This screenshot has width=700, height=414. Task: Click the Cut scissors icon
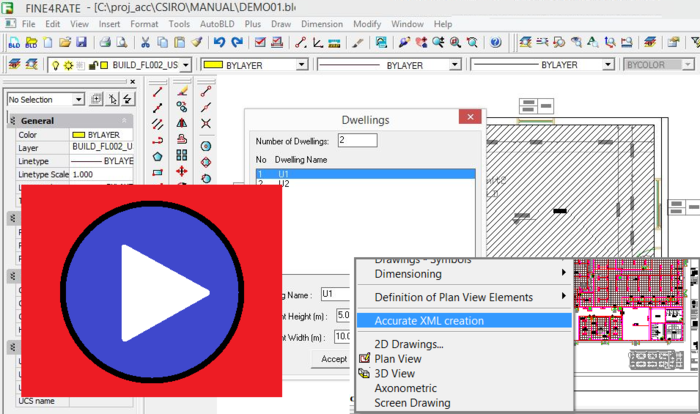(x=146, y=43)
